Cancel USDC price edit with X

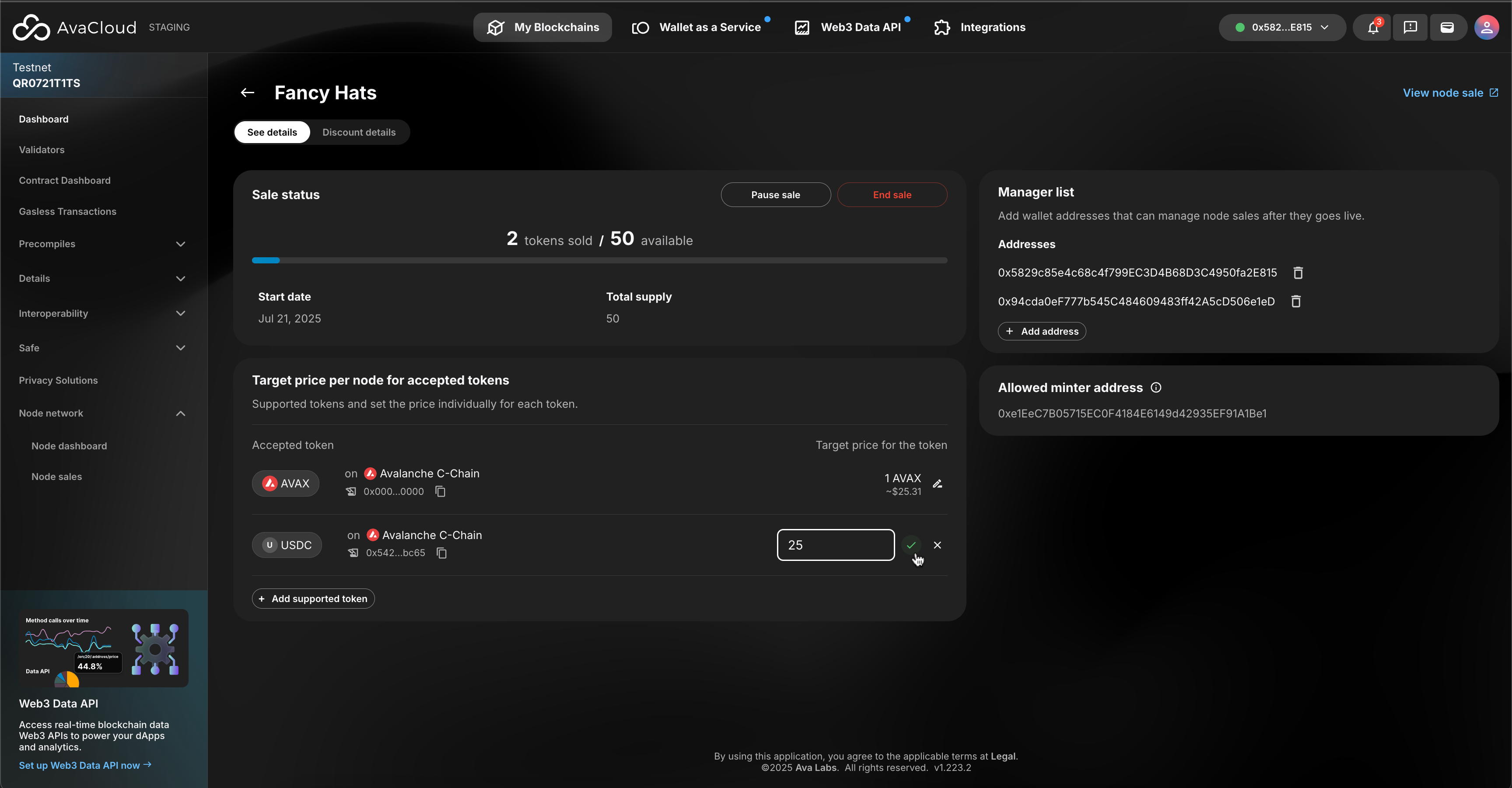[x=938, y=545]
